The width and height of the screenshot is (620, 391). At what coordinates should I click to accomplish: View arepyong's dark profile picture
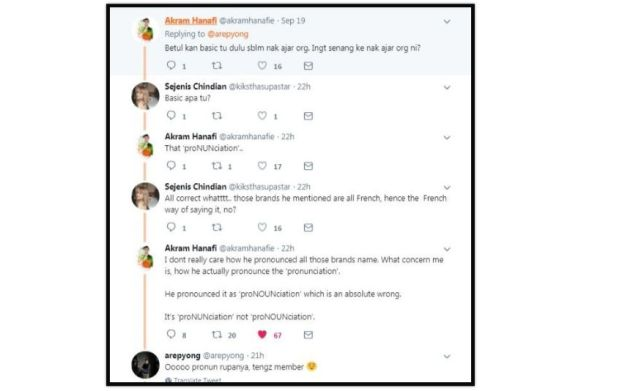point(145,365)
